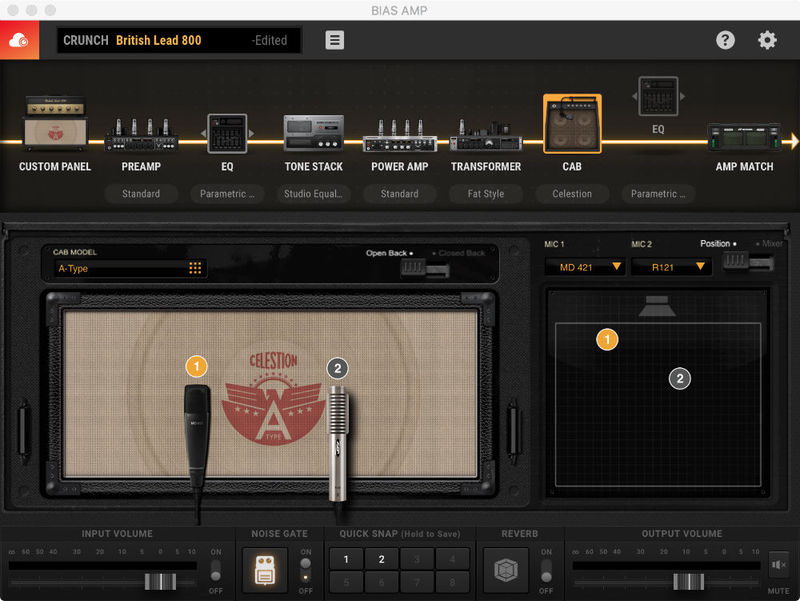Click left arrow beside first EQ module
The width and height of the screenshot is (800, 601).
click(x=203, y=134)
